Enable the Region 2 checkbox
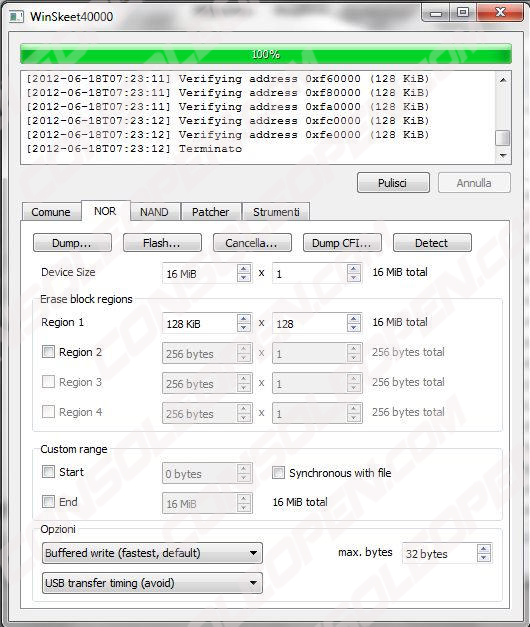 tap(48, 352)
